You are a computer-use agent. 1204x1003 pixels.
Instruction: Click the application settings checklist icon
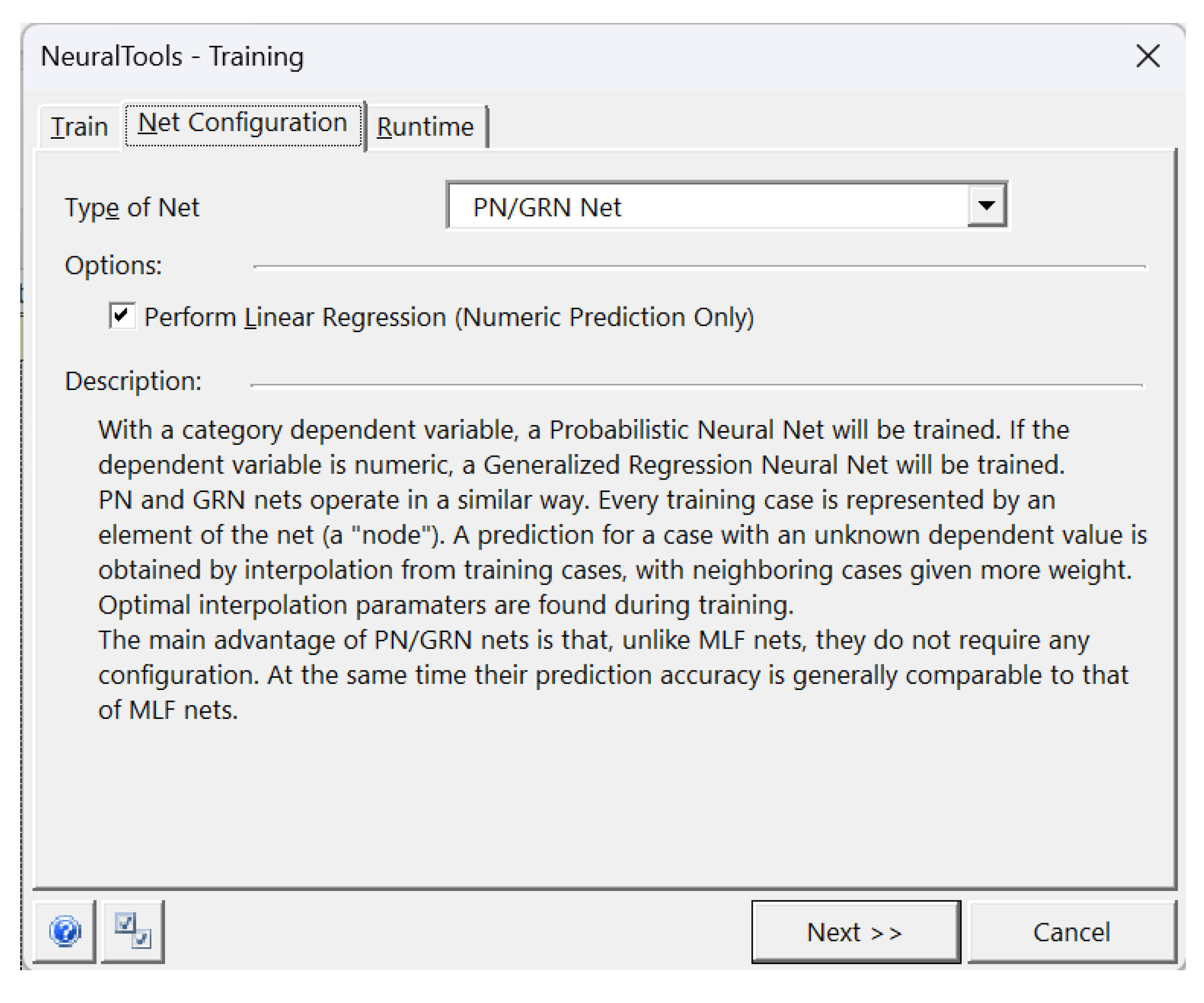click(133, 931)
